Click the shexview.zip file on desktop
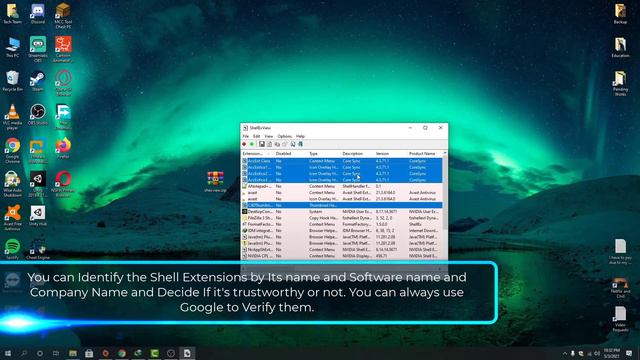Screen dimensions: 640x360 (x=215, y=182)
